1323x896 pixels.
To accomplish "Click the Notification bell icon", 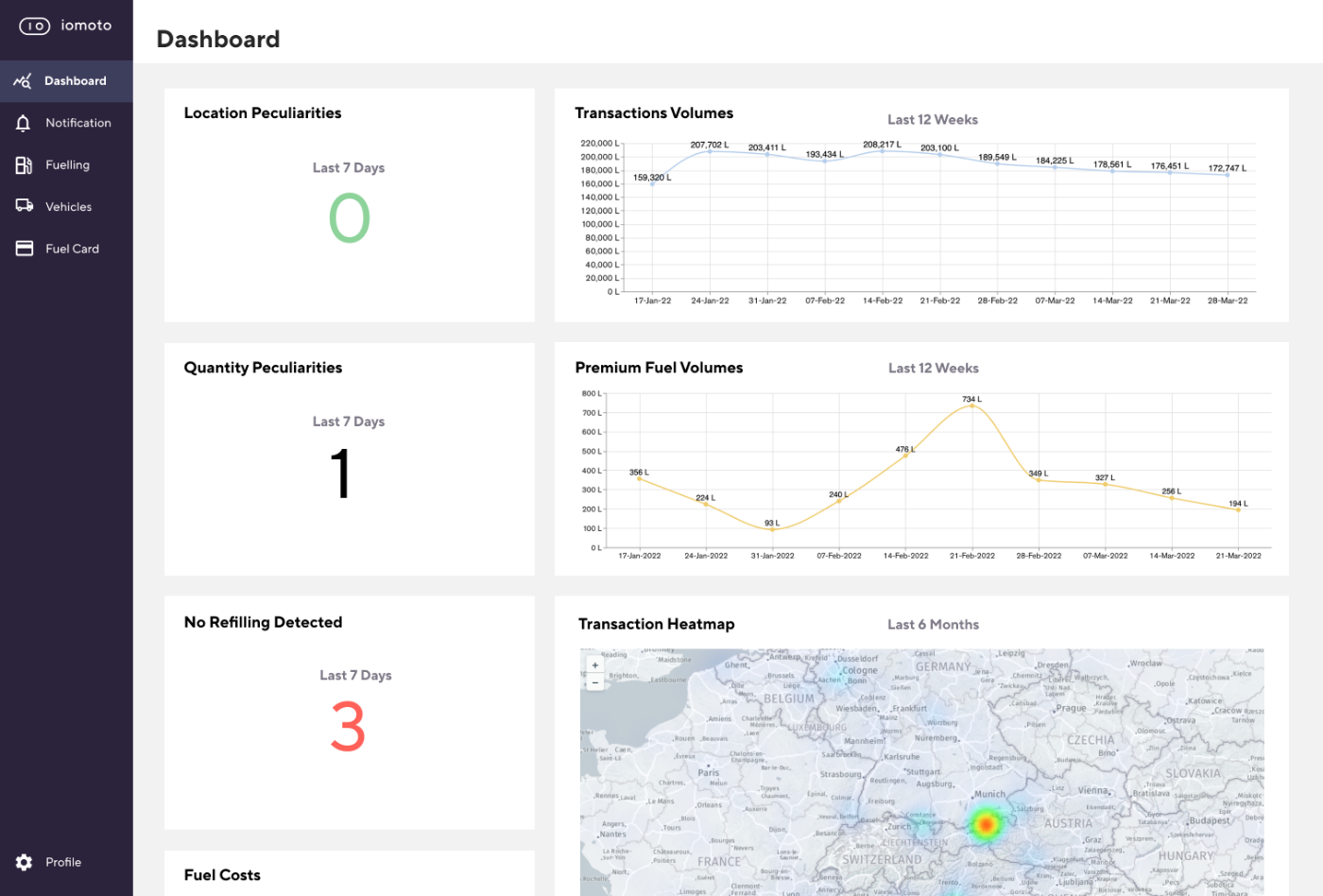I will (24, 123).
